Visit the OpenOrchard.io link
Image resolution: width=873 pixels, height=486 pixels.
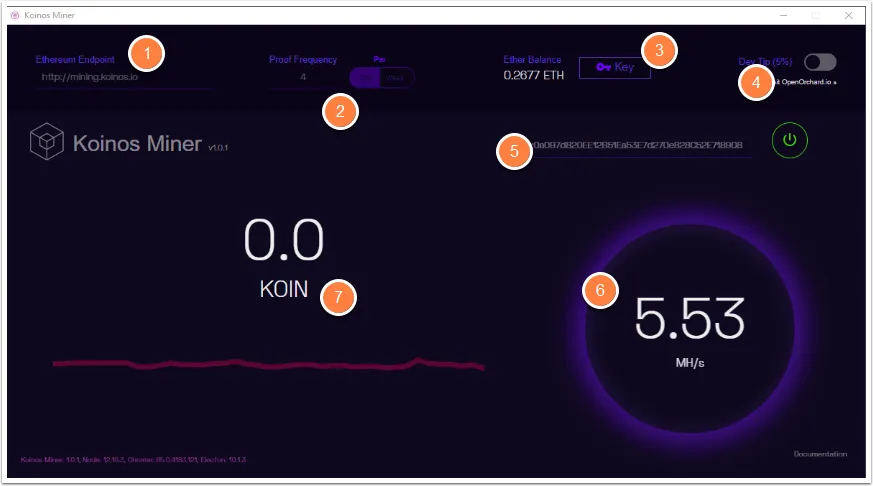tap(806, 82)
